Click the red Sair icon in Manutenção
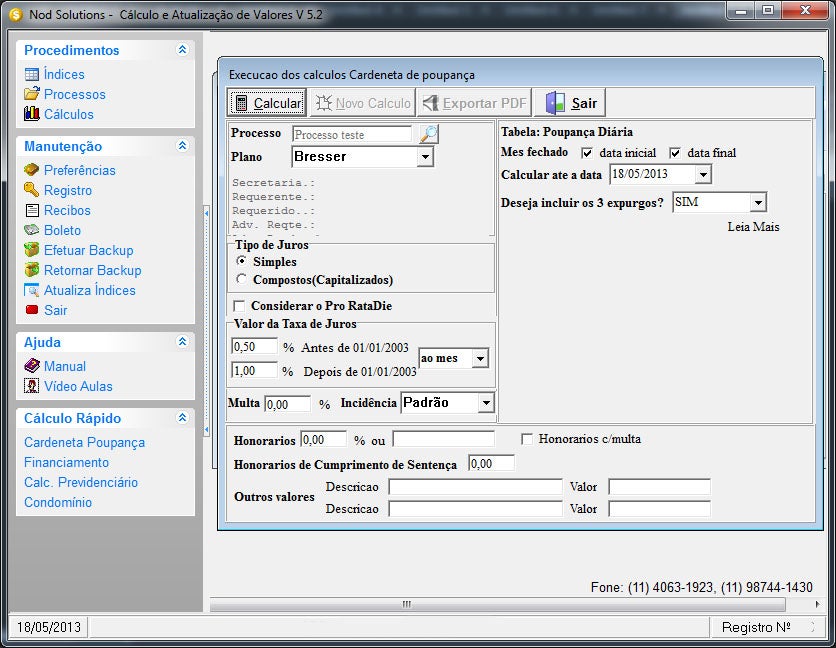836x648 pixels. [x=32, y=310]
